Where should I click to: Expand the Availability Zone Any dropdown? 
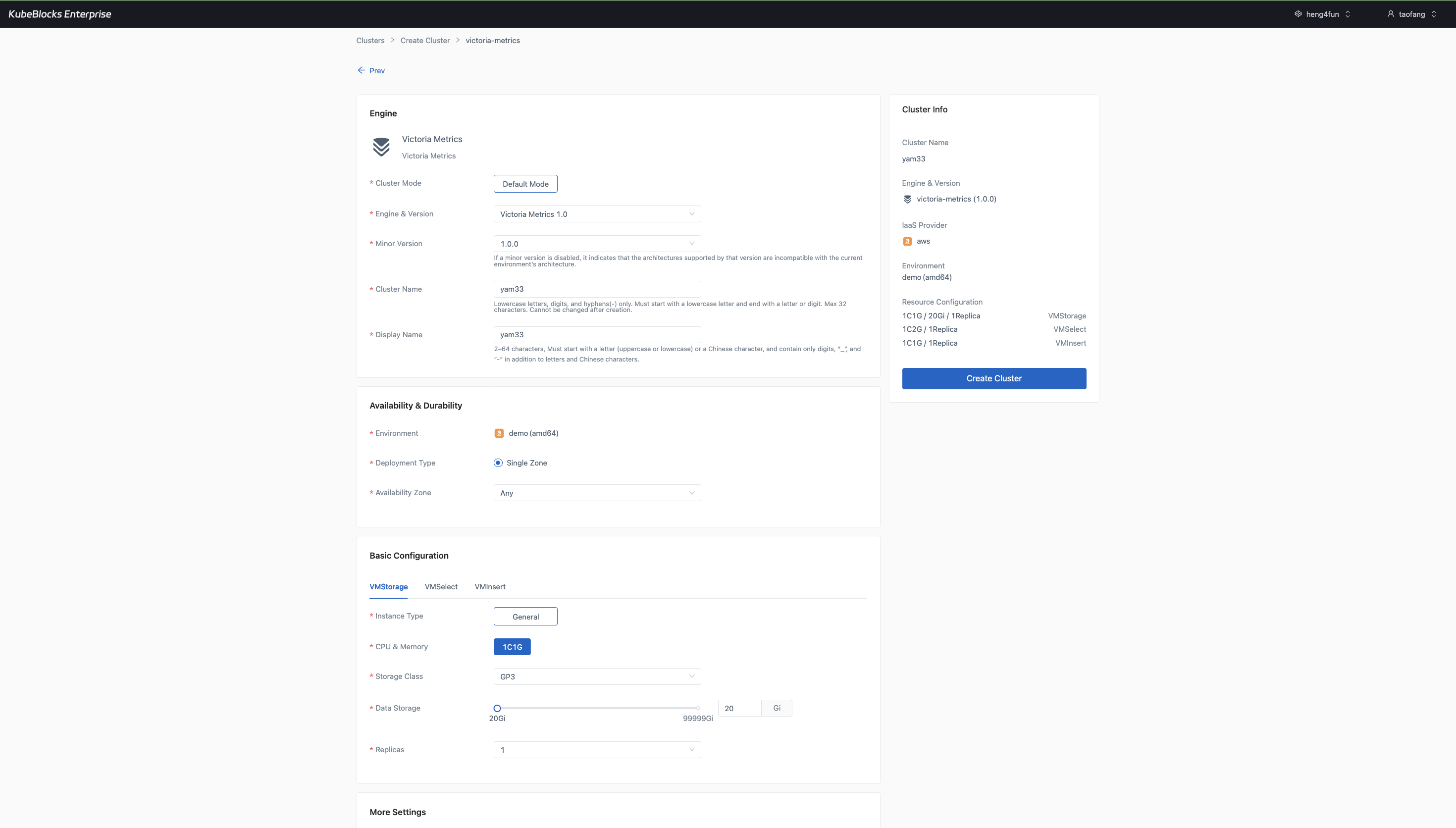click(597, 492)
